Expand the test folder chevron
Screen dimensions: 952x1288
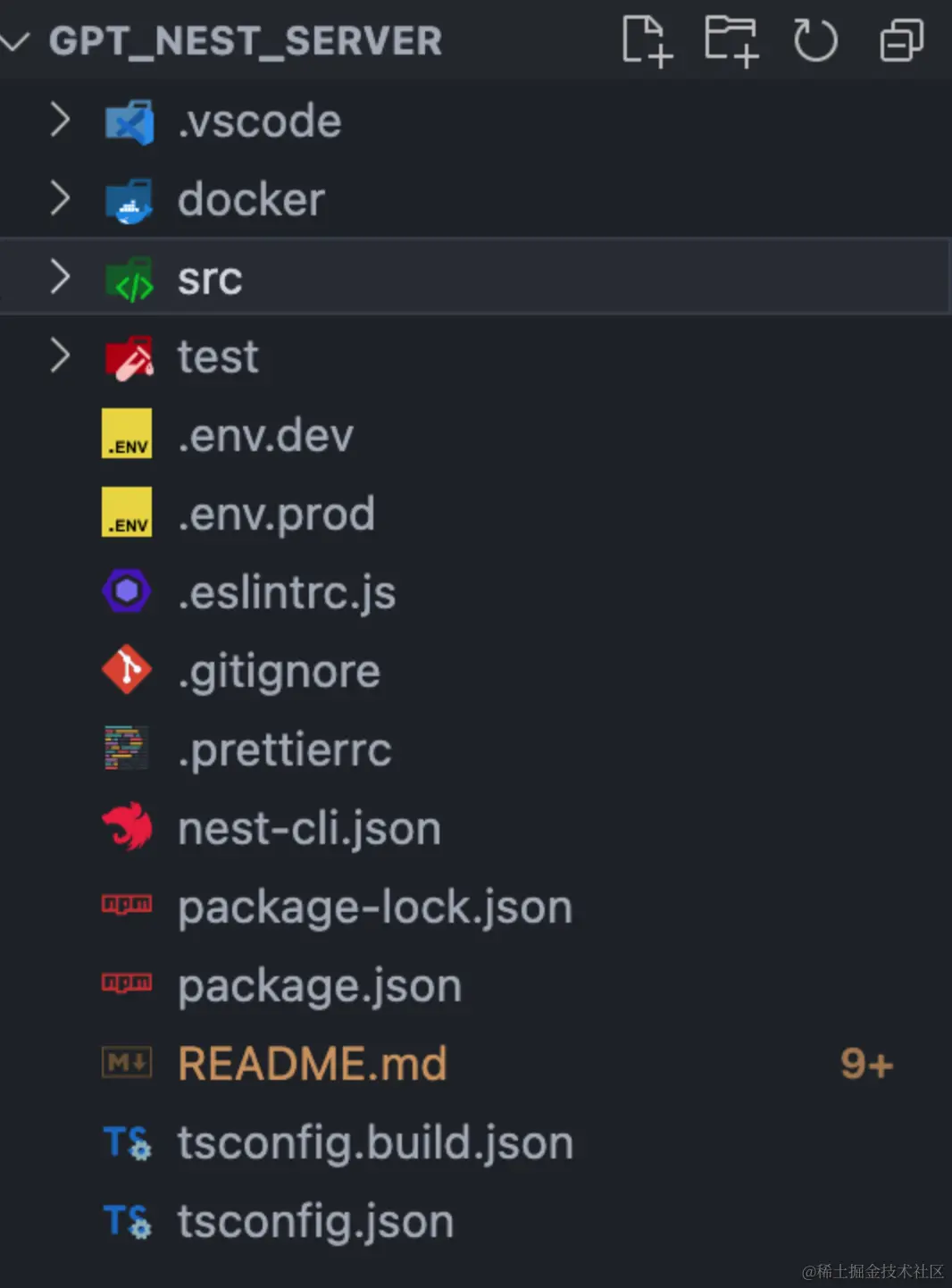(60, 355)
